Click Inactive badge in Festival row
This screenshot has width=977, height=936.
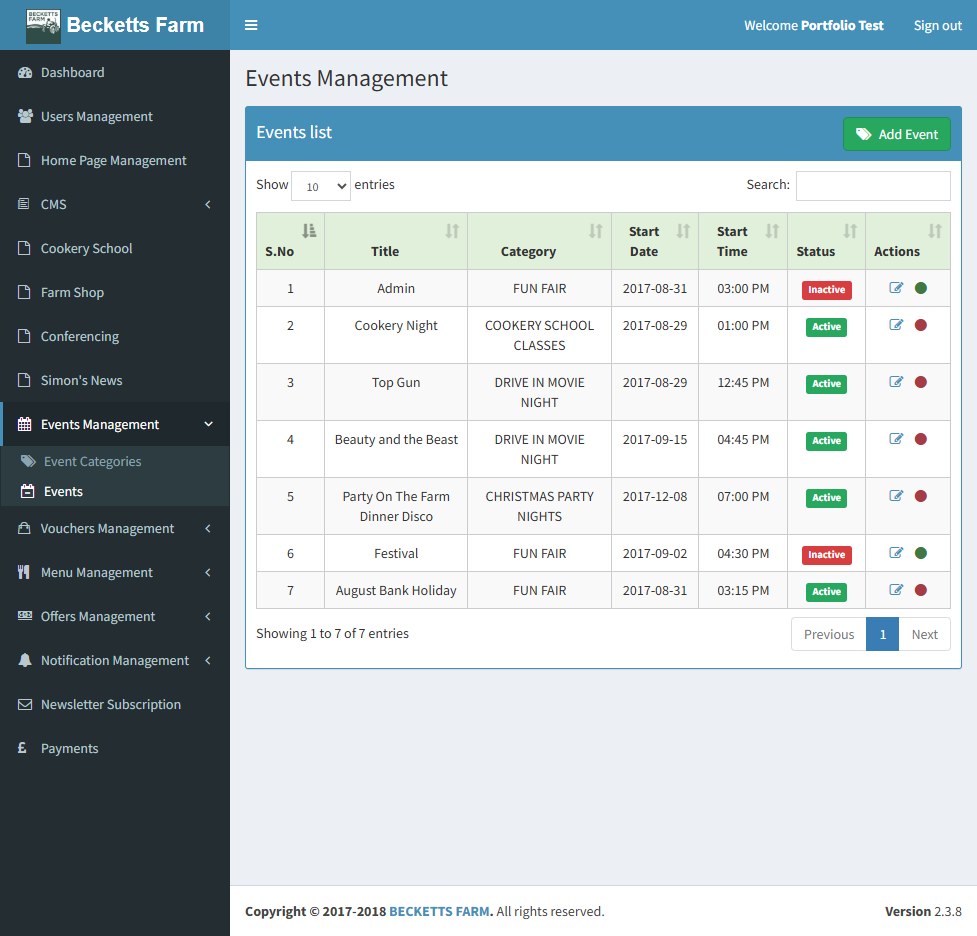pos(827,555)
